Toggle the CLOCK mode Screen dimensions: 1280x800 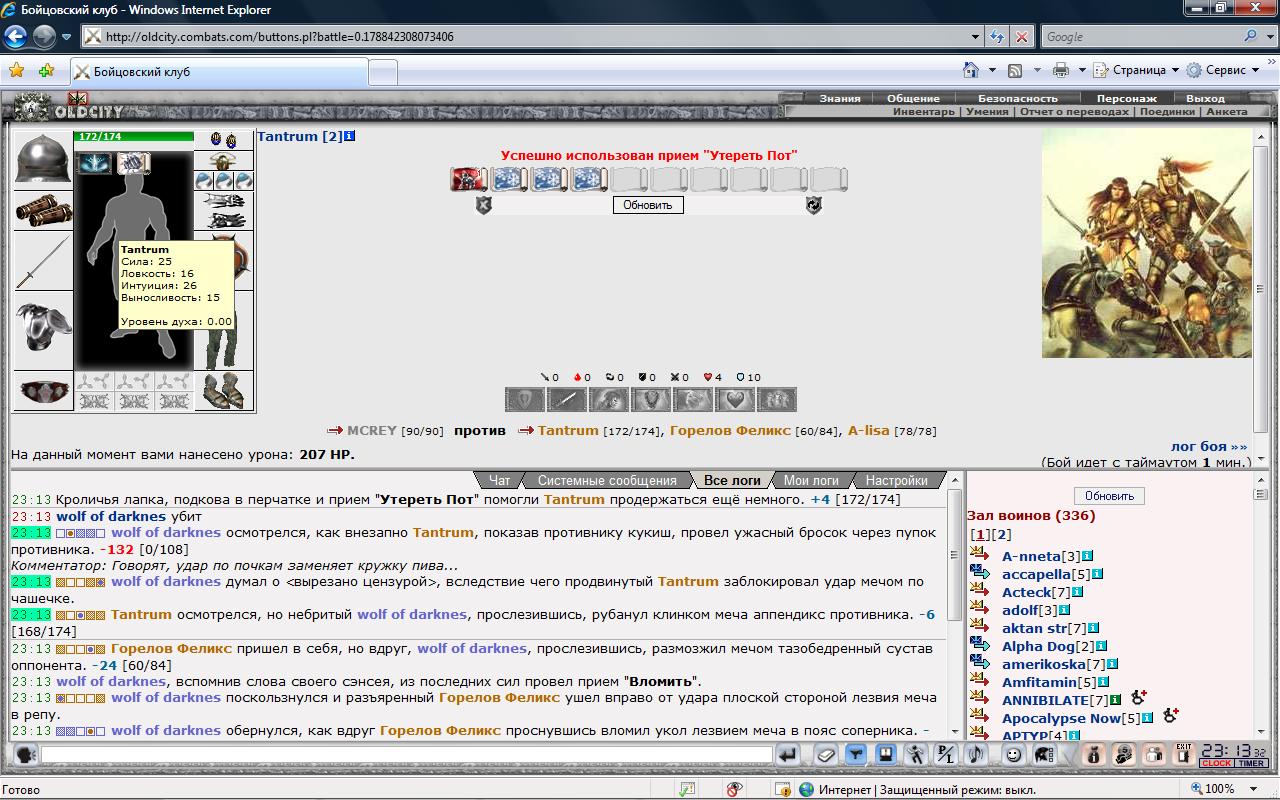(1217, 763)
